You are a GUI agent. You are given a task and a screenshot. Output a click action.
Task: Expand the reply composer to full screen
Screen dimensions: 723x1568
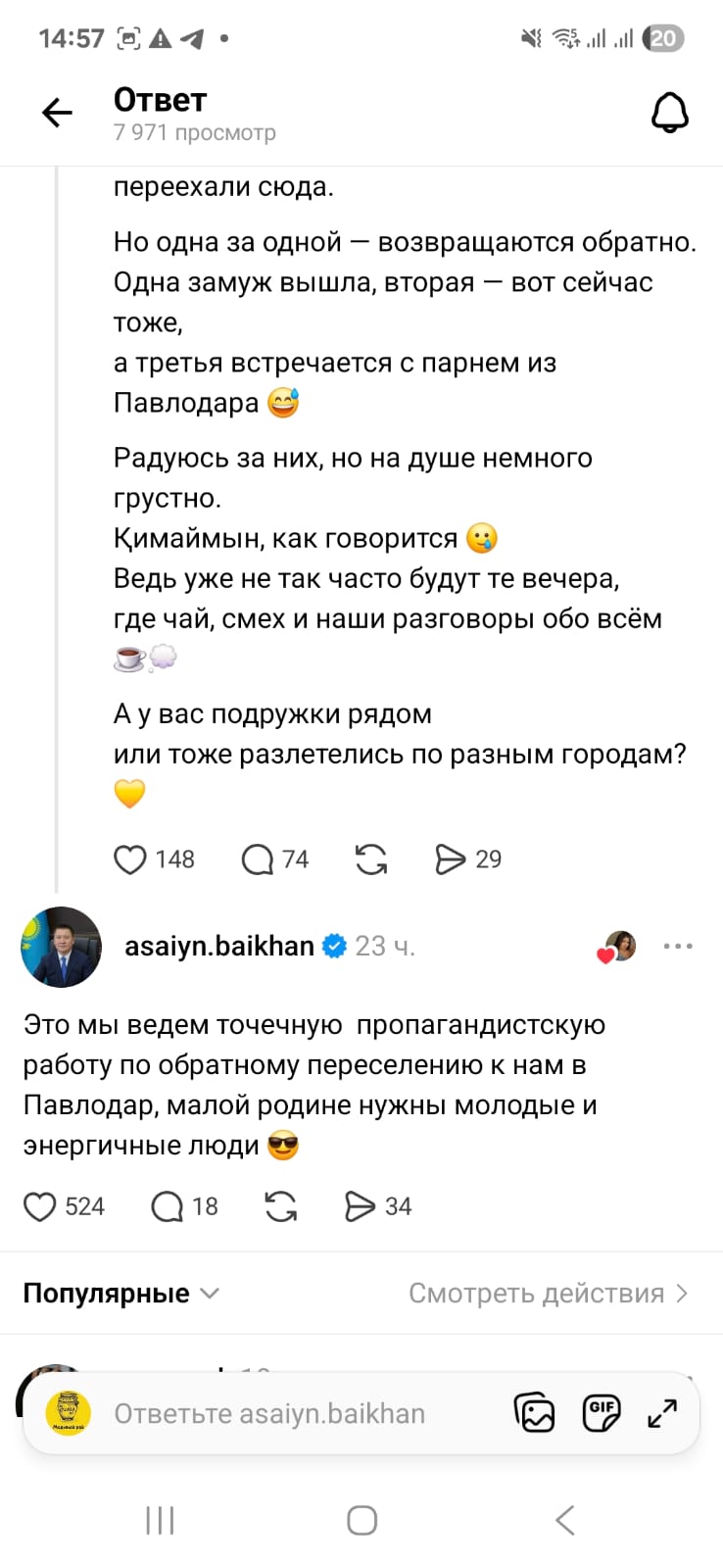pos(663,1413)
